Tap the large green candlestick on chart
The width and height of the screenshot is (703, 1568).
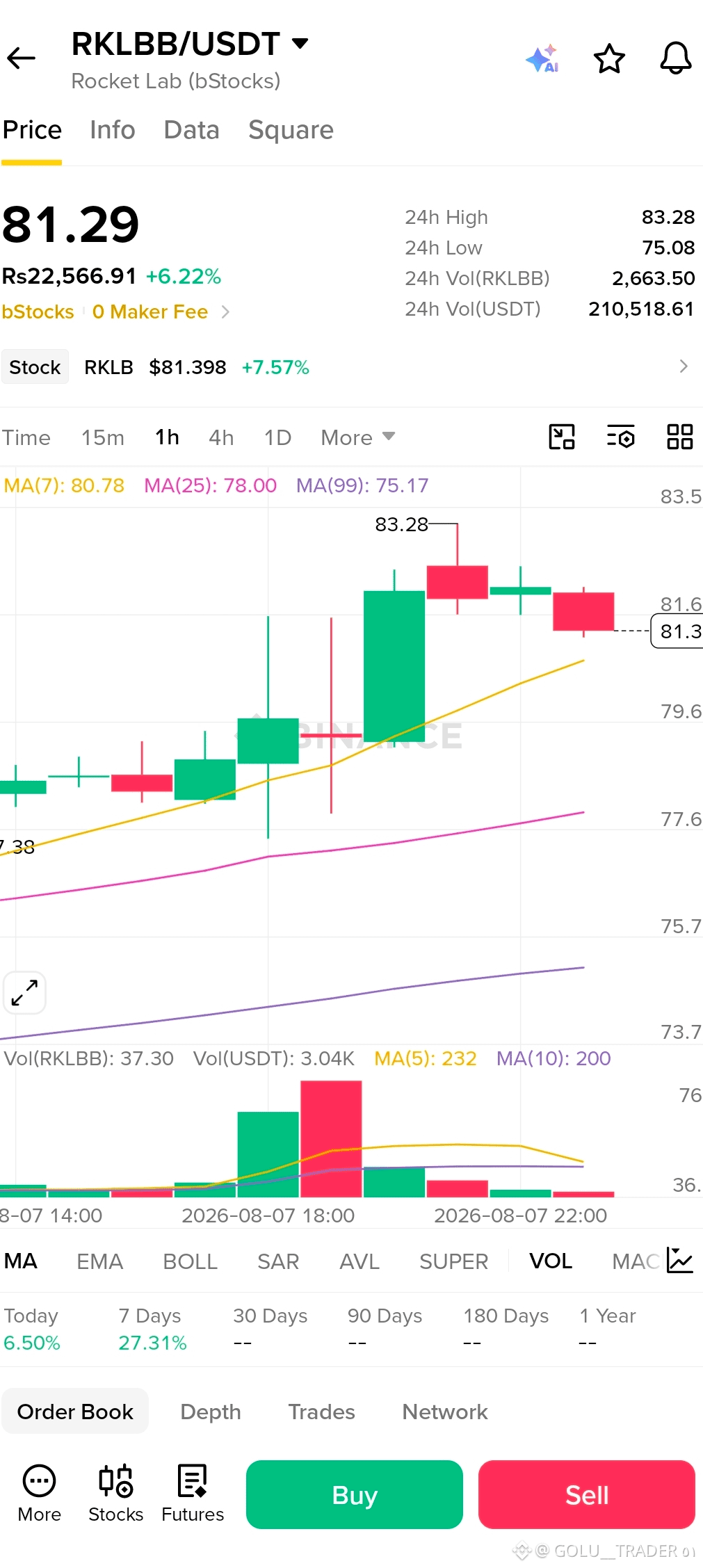click(x=394, y=666)
